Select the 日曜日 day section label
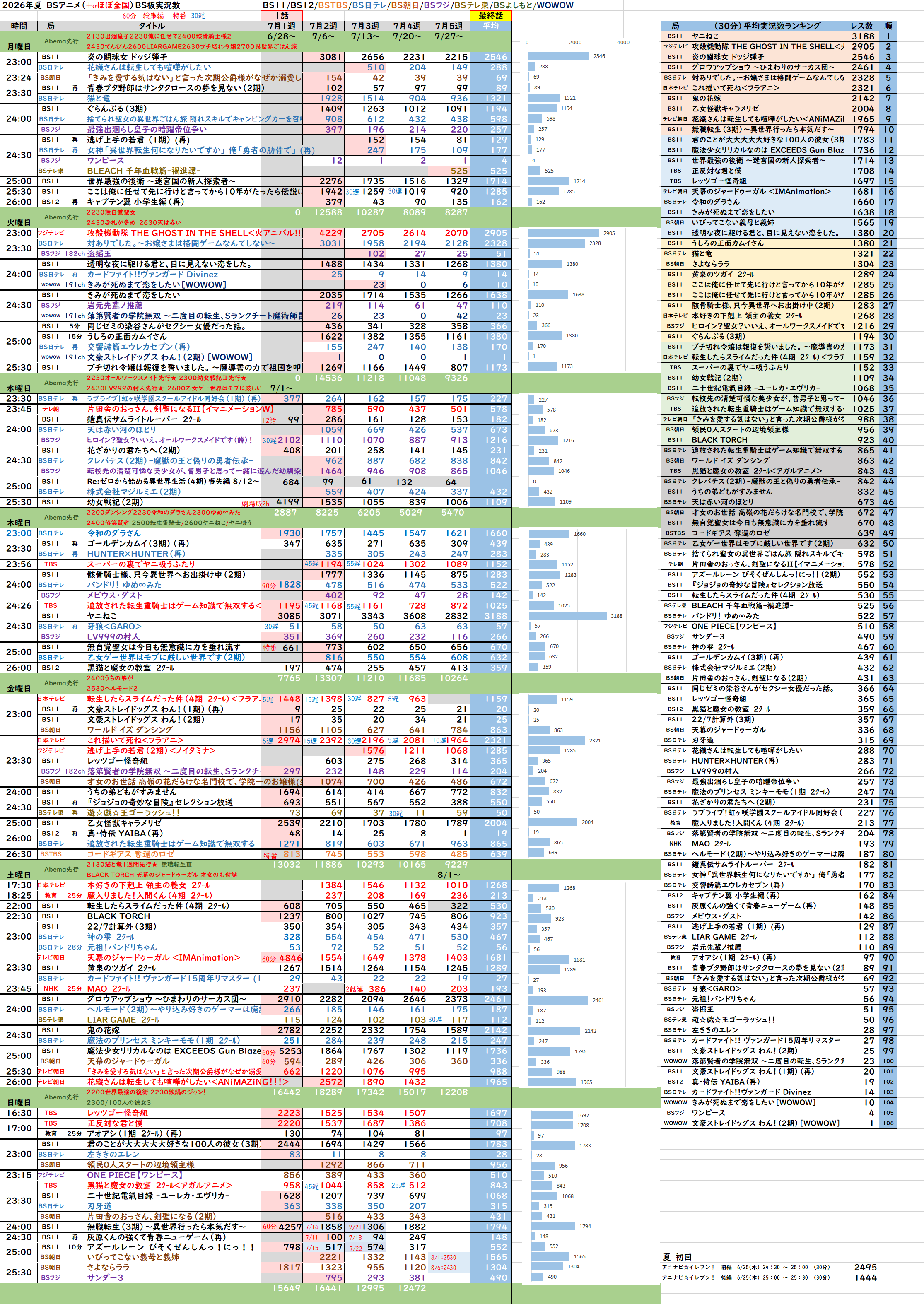Screen dimensions: 924x1304 point(19,1103)
